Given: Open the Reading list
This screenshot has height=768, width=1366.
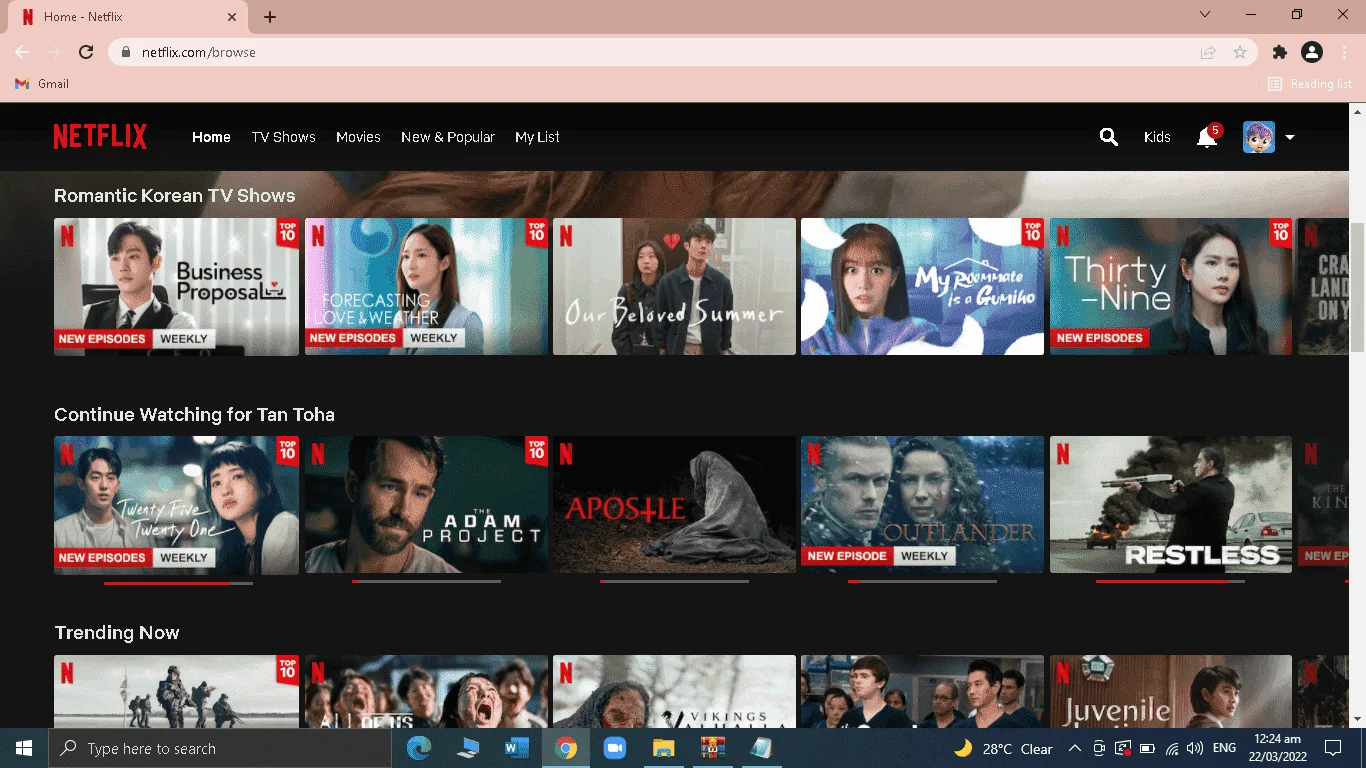Looking at the screenshot, I should point(1310,84).
